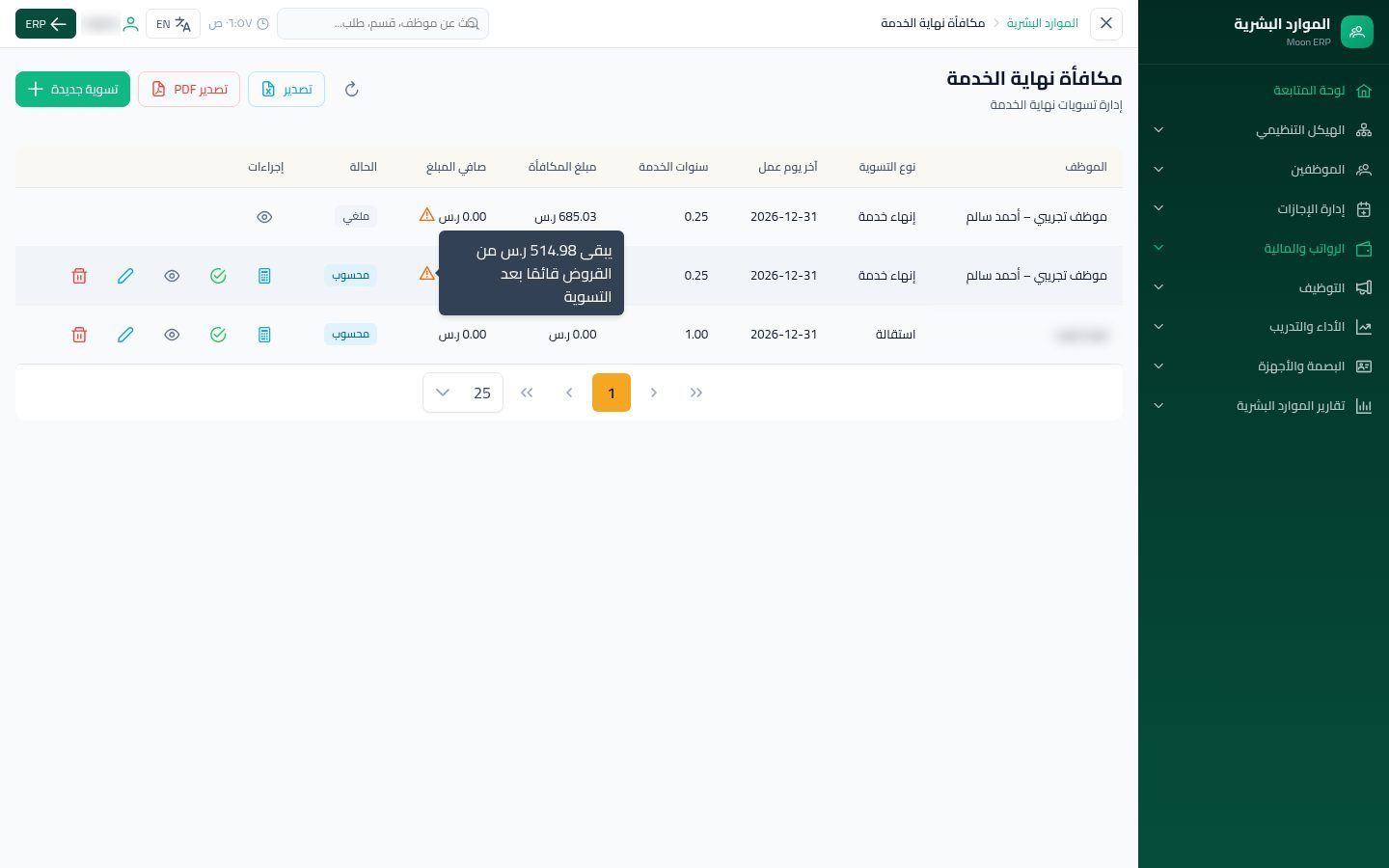This screenshot has height=868, width=1389.
Task: Open rows-per-page dropdown showing 25
Action: pyautogui.click(x=463, y=393)
